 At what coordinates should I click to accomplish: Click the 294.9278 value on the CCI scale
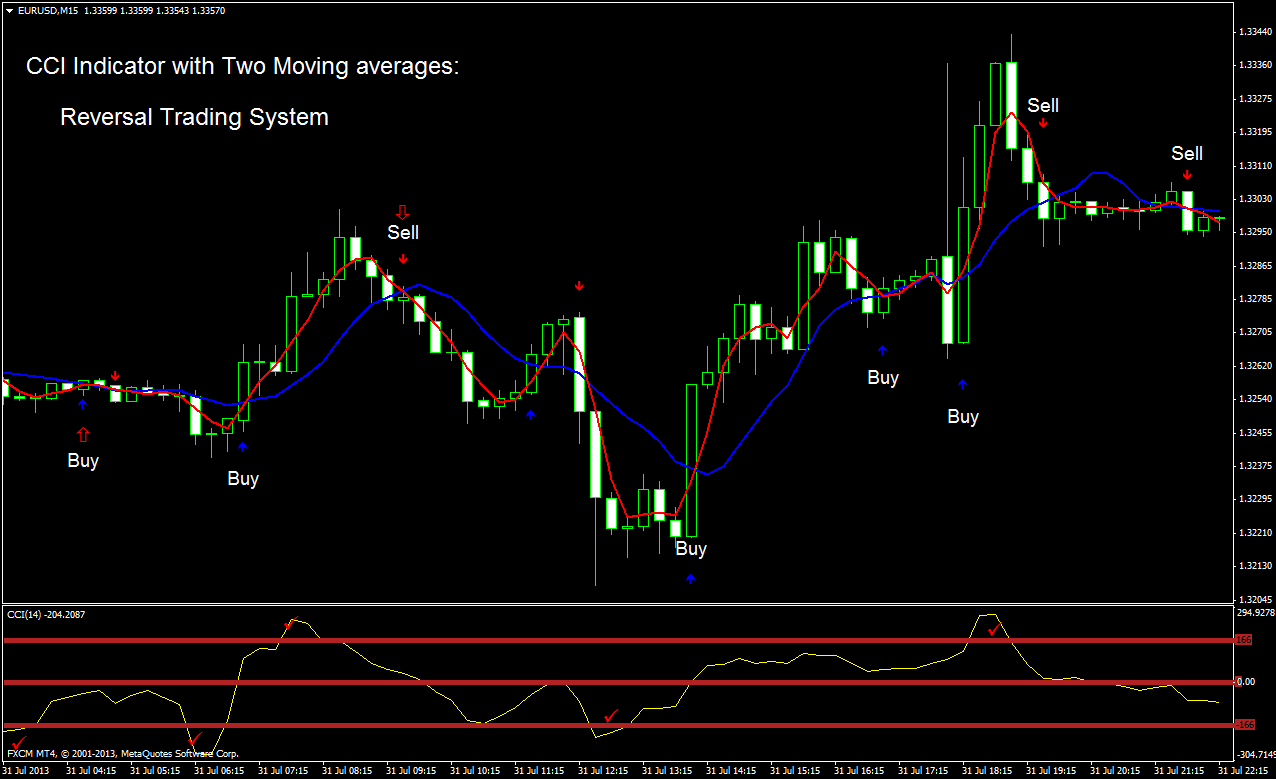pos(1254,612)
